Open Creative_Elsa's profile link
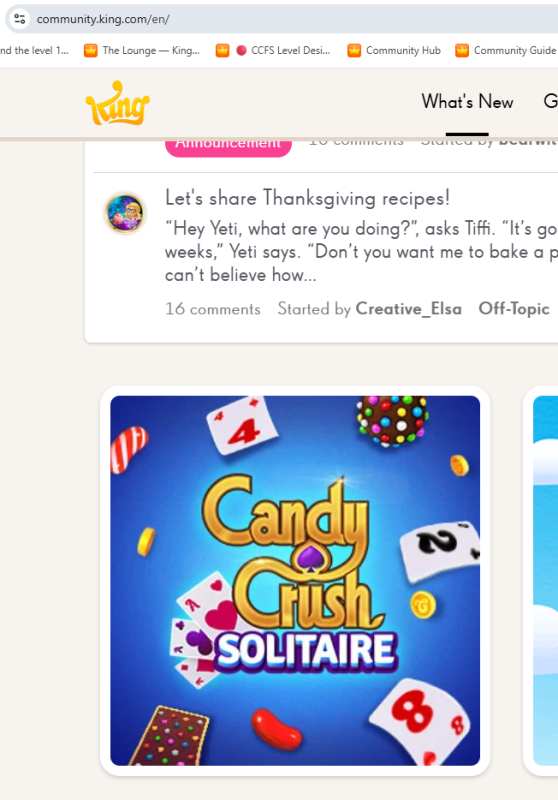Viewport: 558px width, 800px height. [409, 309]
